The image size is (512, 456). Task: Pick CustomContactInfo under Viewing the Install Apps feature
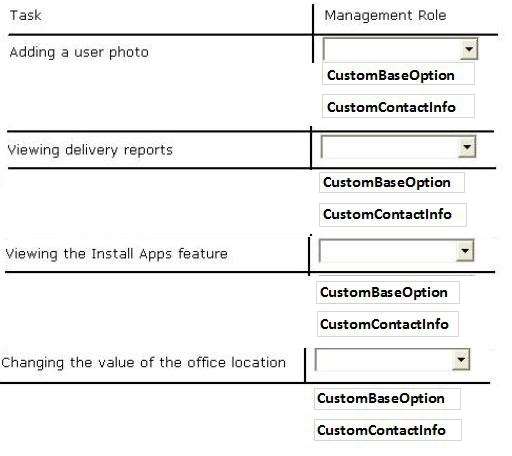[388, 324]
